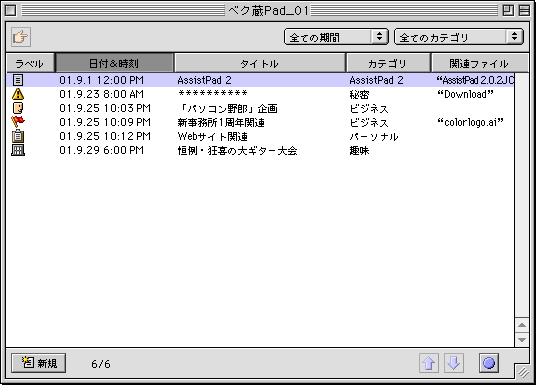
Task: Click warning triangle label icon on 01.9.23 row
Action: click(x=18, y=94)
